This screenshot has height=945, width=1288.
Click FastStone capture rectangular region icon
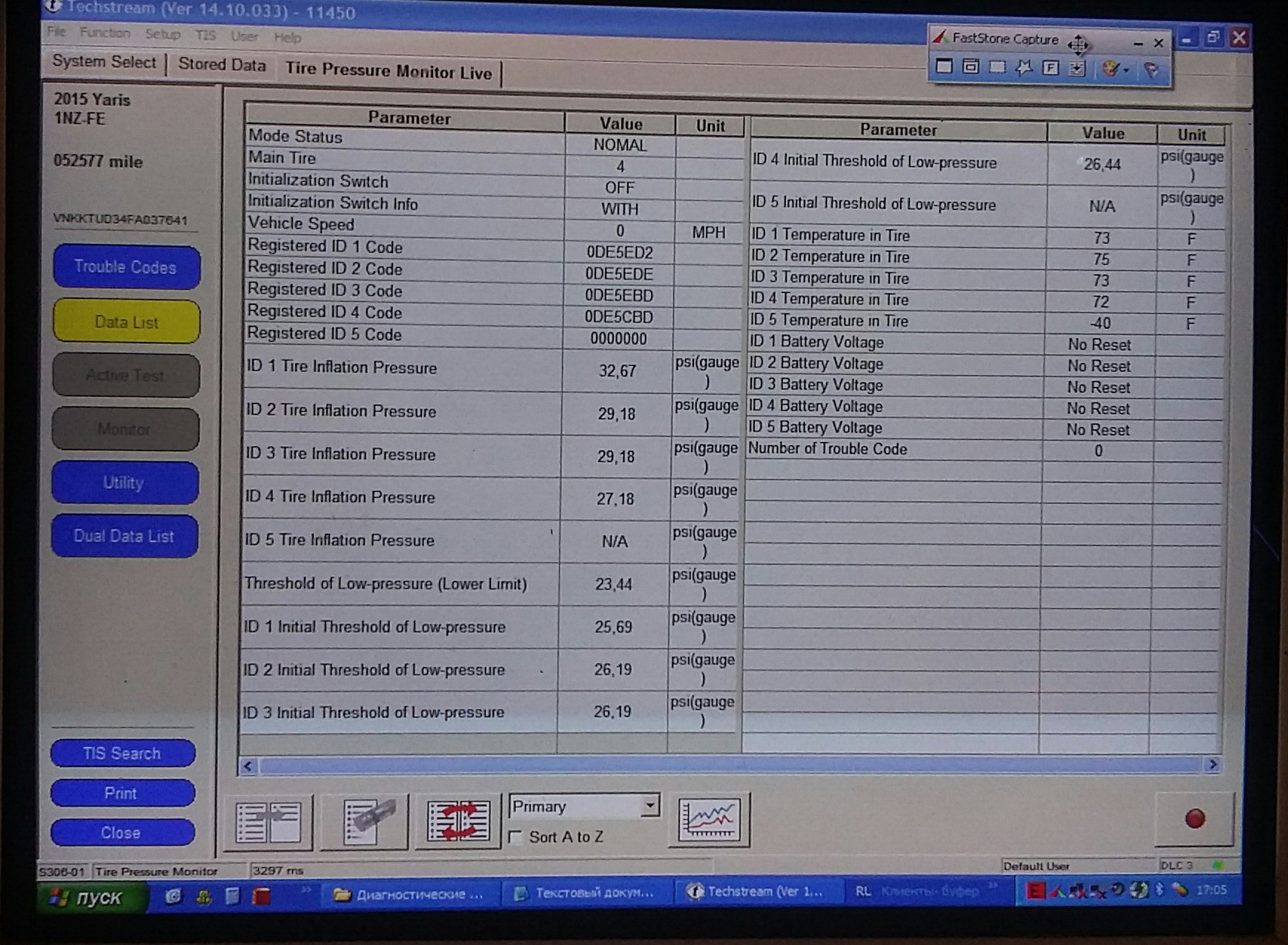(997, 67)
